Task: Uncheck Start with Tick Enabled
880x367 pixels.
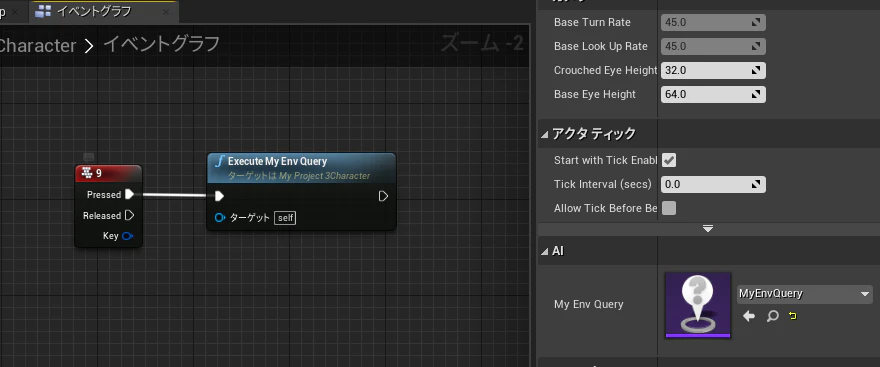Action: click(x=669, y=160)
